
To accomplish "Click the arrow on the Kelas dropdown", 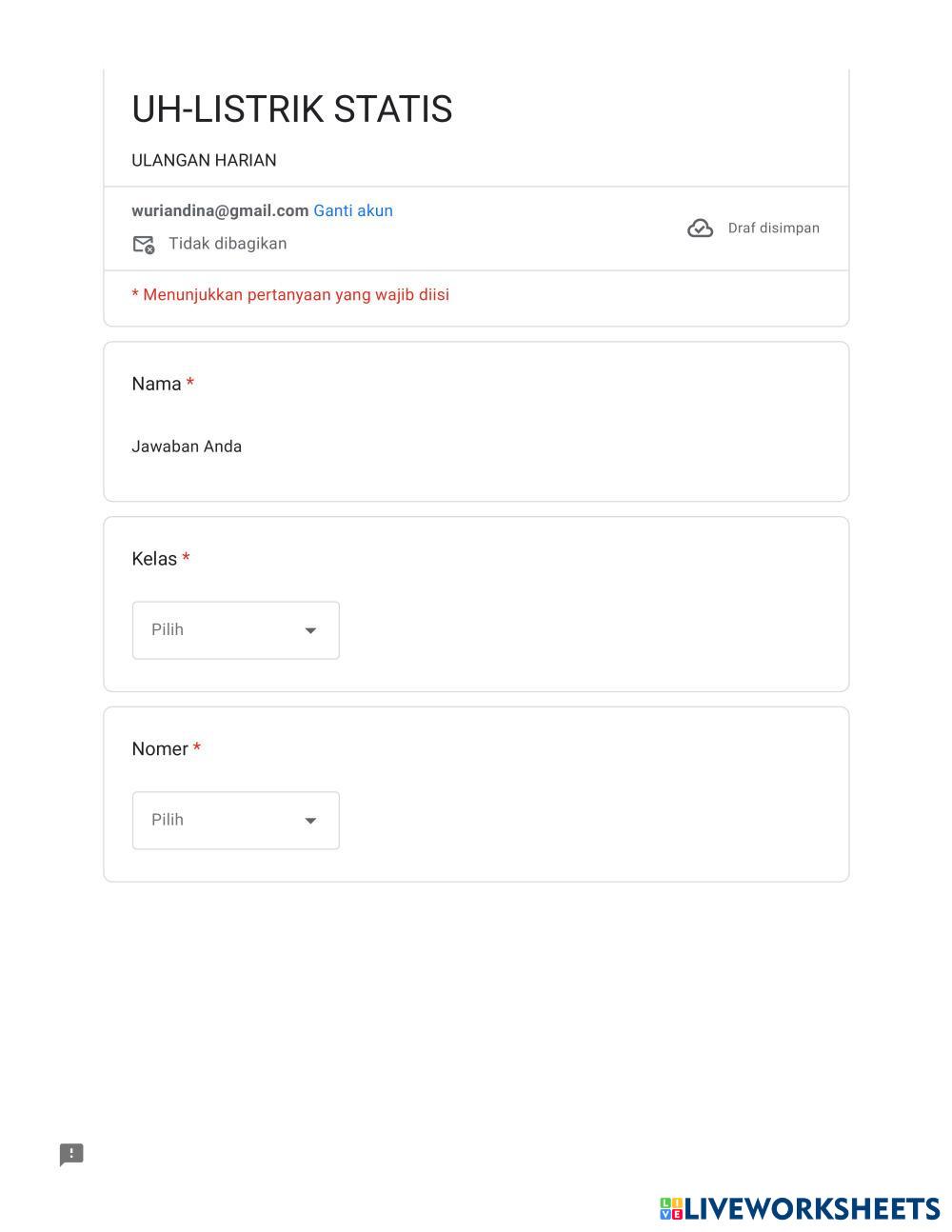I will (310, 630).
